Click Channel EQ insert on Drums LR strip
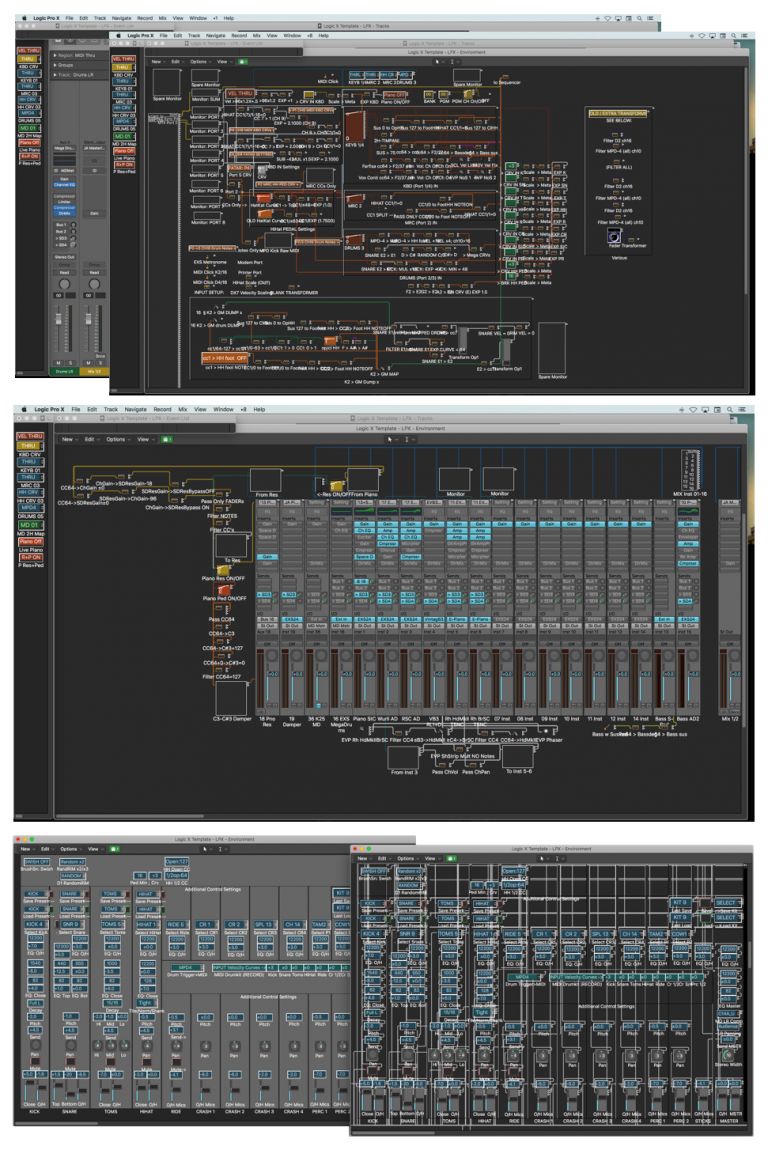768x1150 pixels. pyautogui.click(x=65, y=185)
